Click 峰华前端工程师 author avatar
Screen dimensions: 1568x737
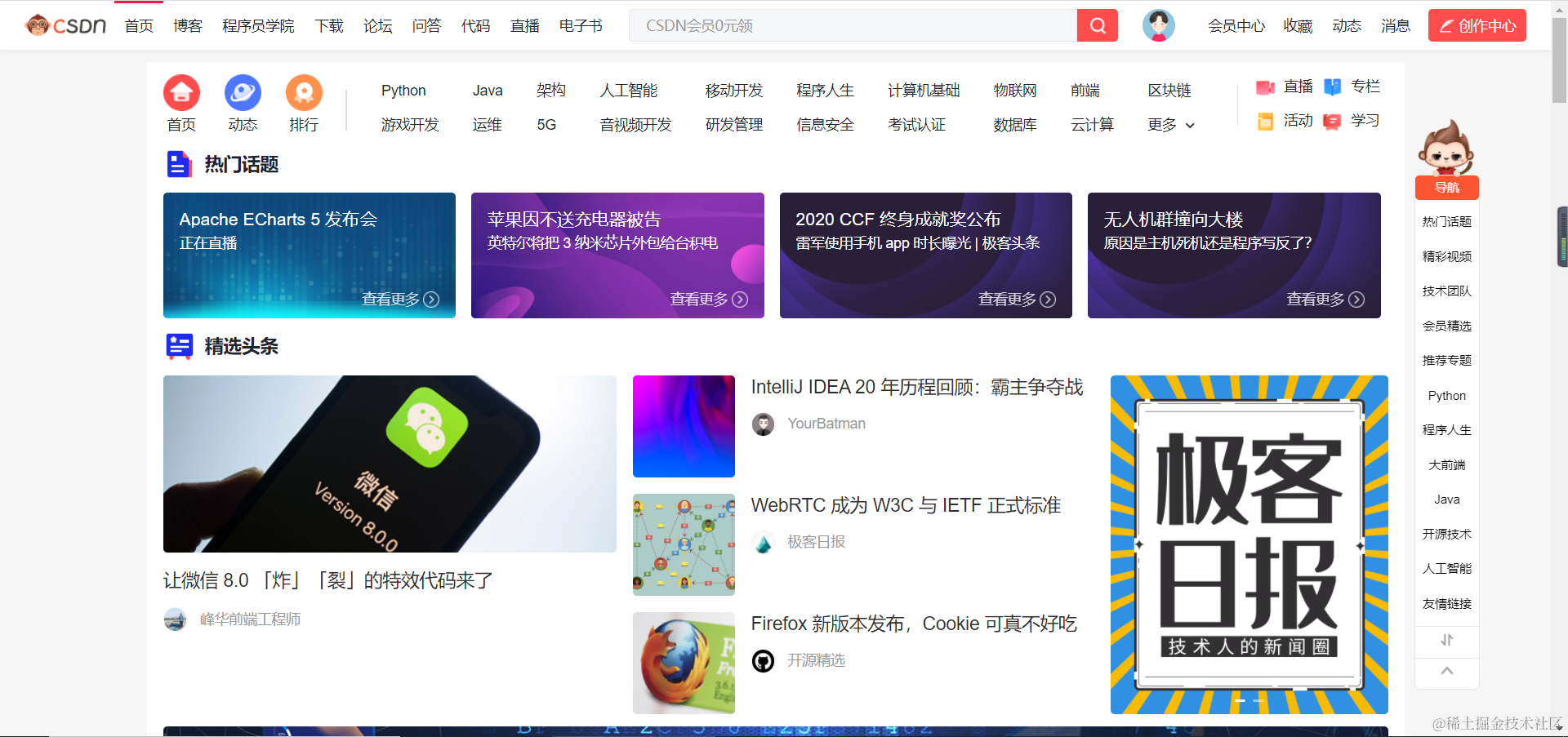(175, 619)
